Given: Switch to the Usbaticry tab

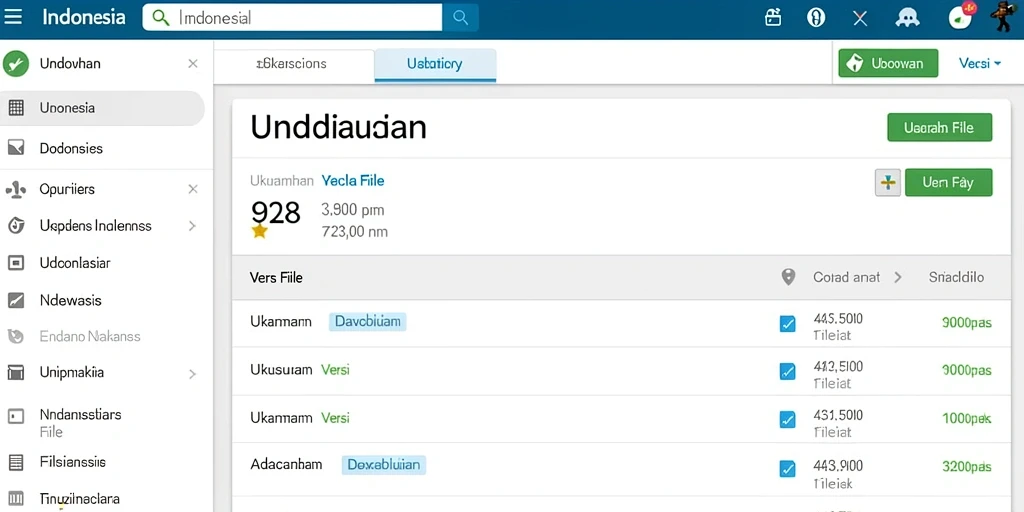Looking at the screenshot, I should [435, 65].
